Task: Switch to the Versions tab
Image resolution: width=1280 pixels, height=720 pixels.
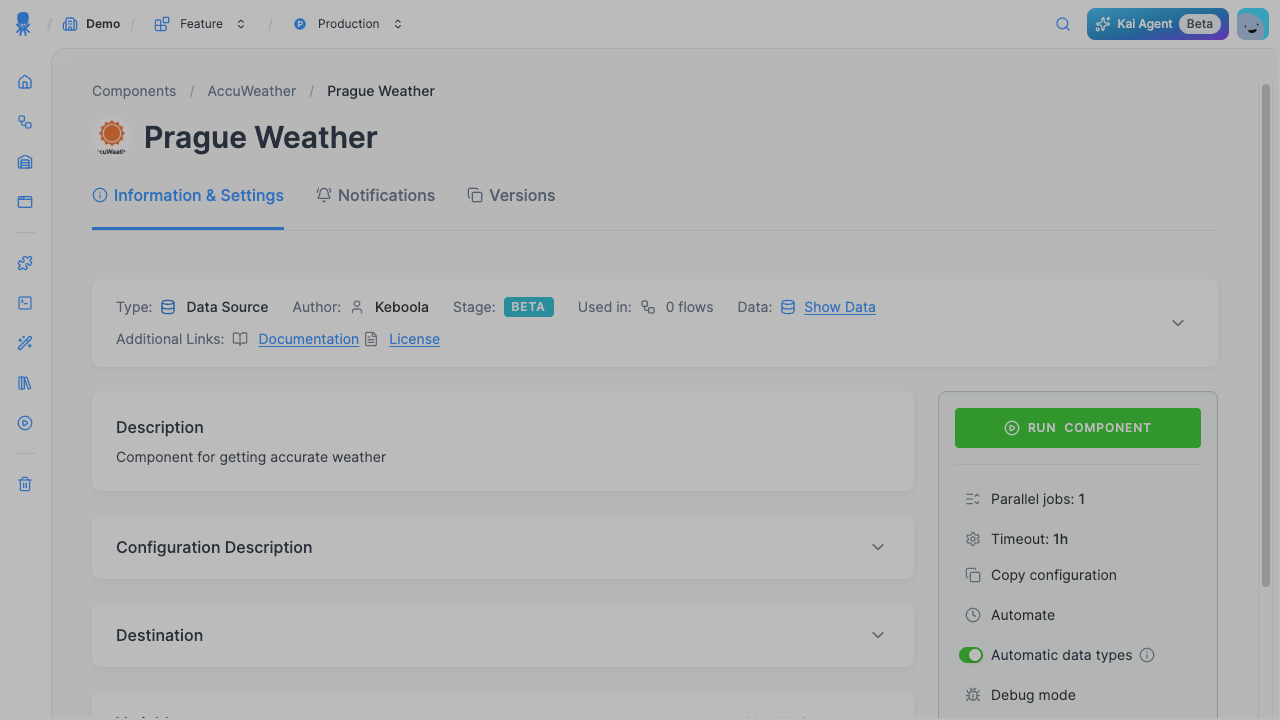Action: (511, 196)
